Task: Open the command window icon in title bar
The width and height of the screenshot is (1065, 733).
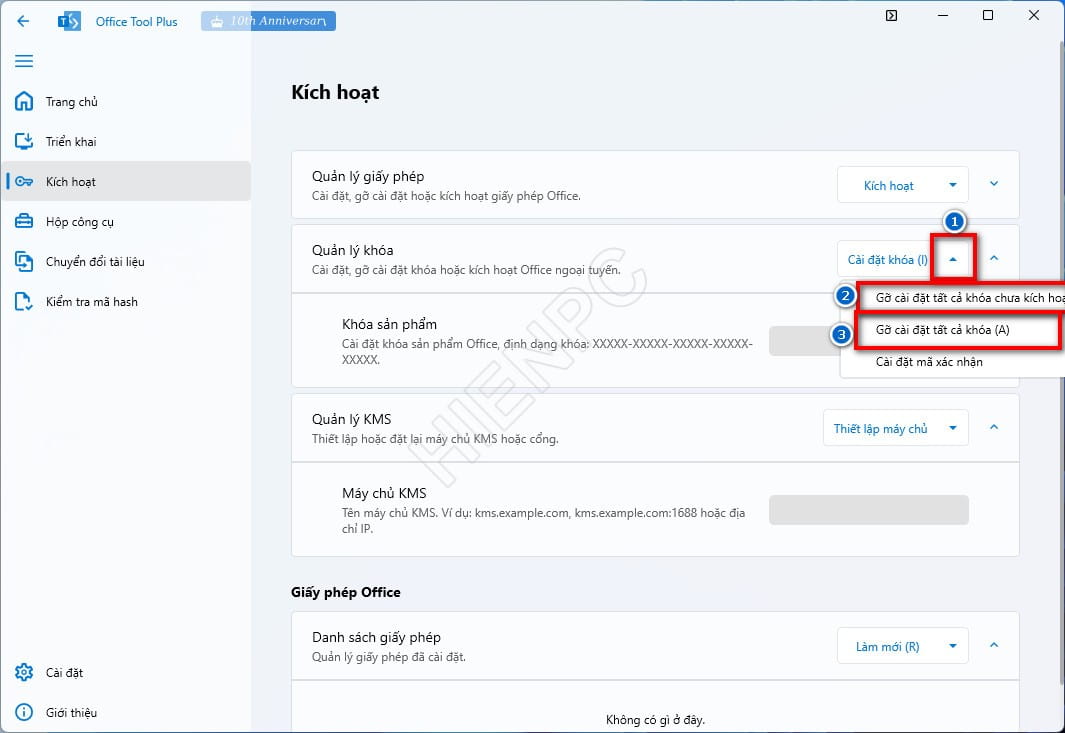Action: (891, 16)
